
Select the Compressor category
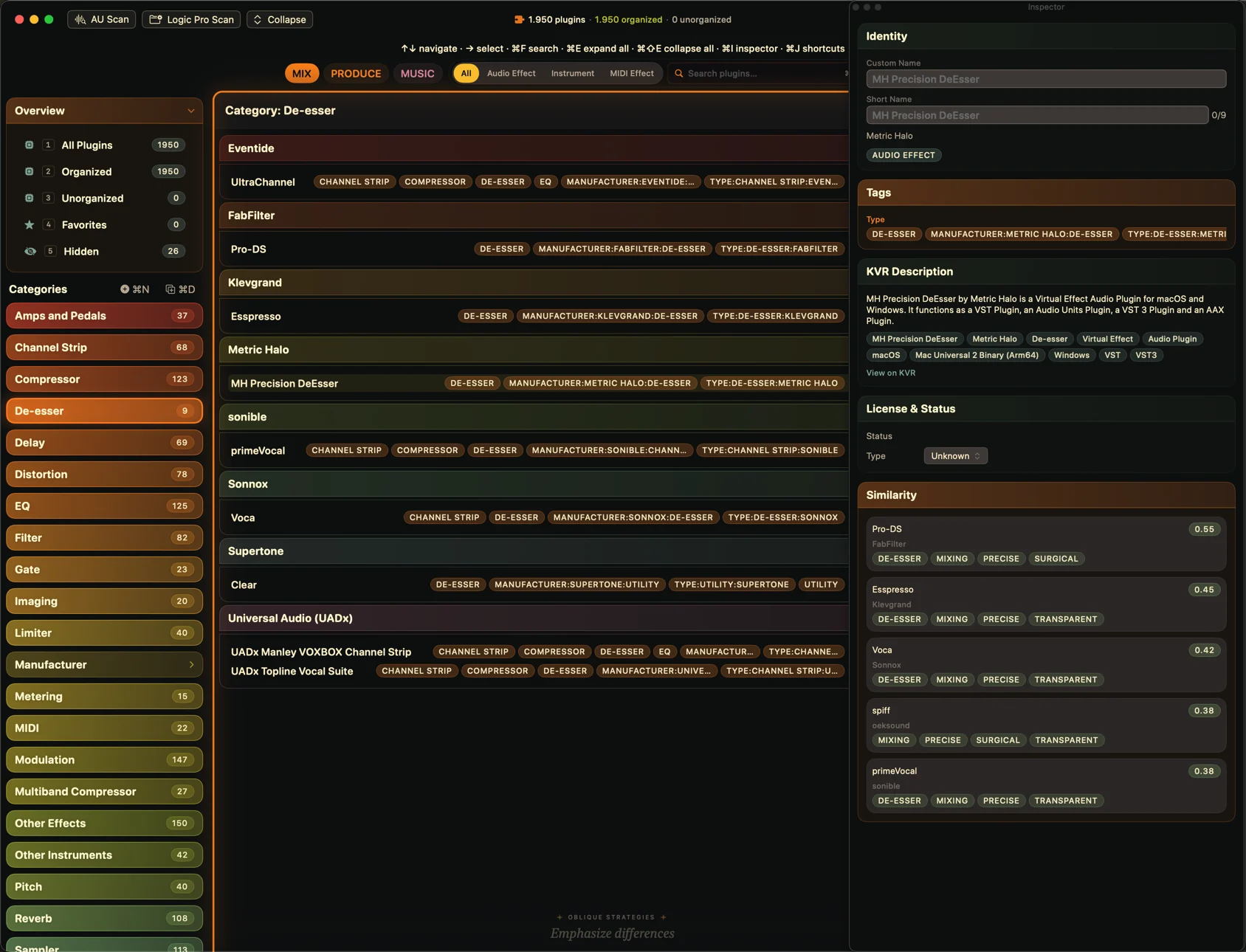click(104, 379)
